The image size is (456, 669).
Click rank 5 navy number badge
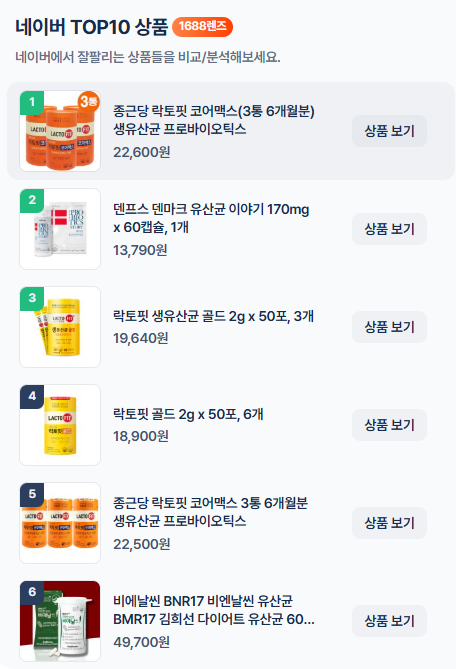click(x=32, y=494)
